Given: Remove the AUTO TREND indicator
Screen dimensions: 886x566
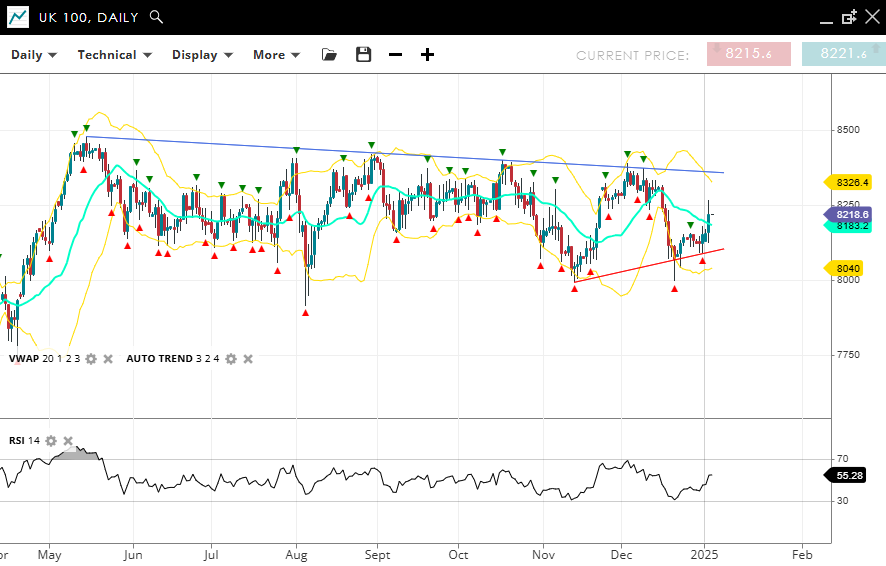Looking at the screenshot, I should point(248,359).
